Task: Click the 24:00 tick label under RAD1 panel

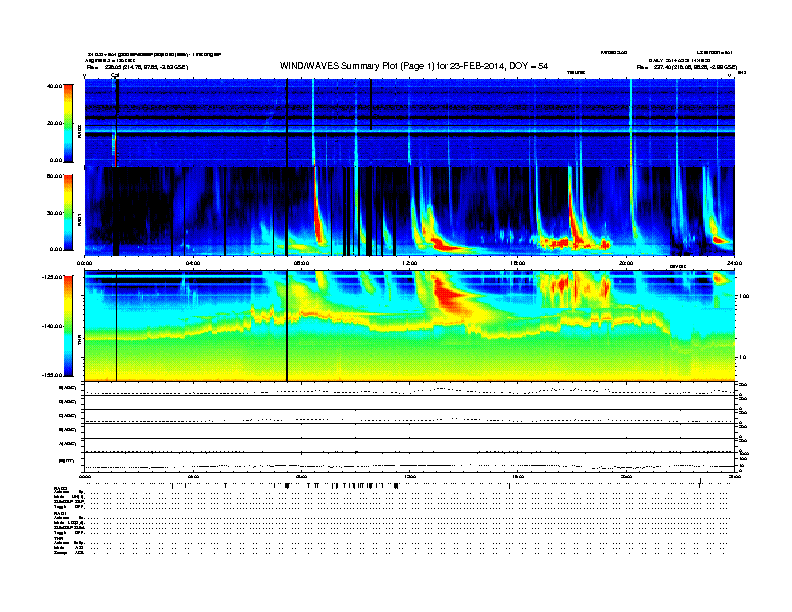Action: [x=734, y=263]
